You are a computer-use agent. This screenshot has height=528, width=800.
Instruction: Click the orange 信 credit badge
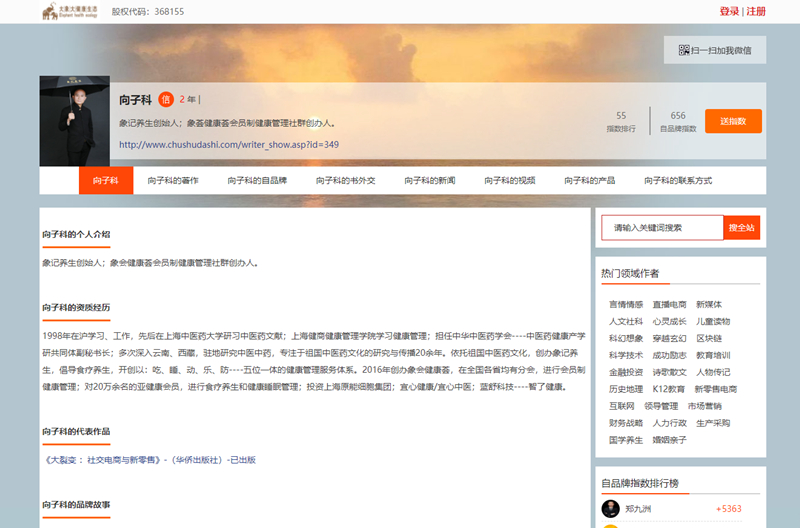(x=166, y=100)
